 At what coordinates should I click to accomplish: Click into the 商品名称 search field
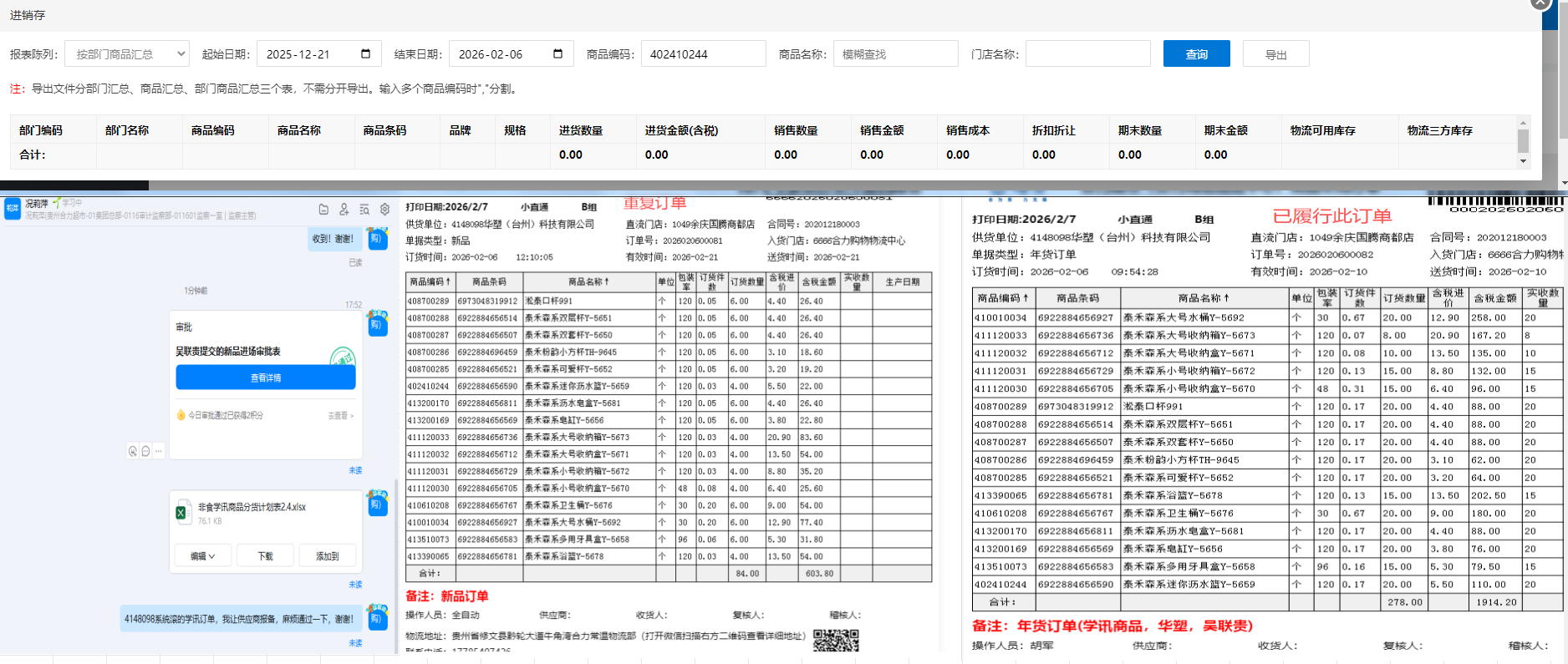click(895, 54)
